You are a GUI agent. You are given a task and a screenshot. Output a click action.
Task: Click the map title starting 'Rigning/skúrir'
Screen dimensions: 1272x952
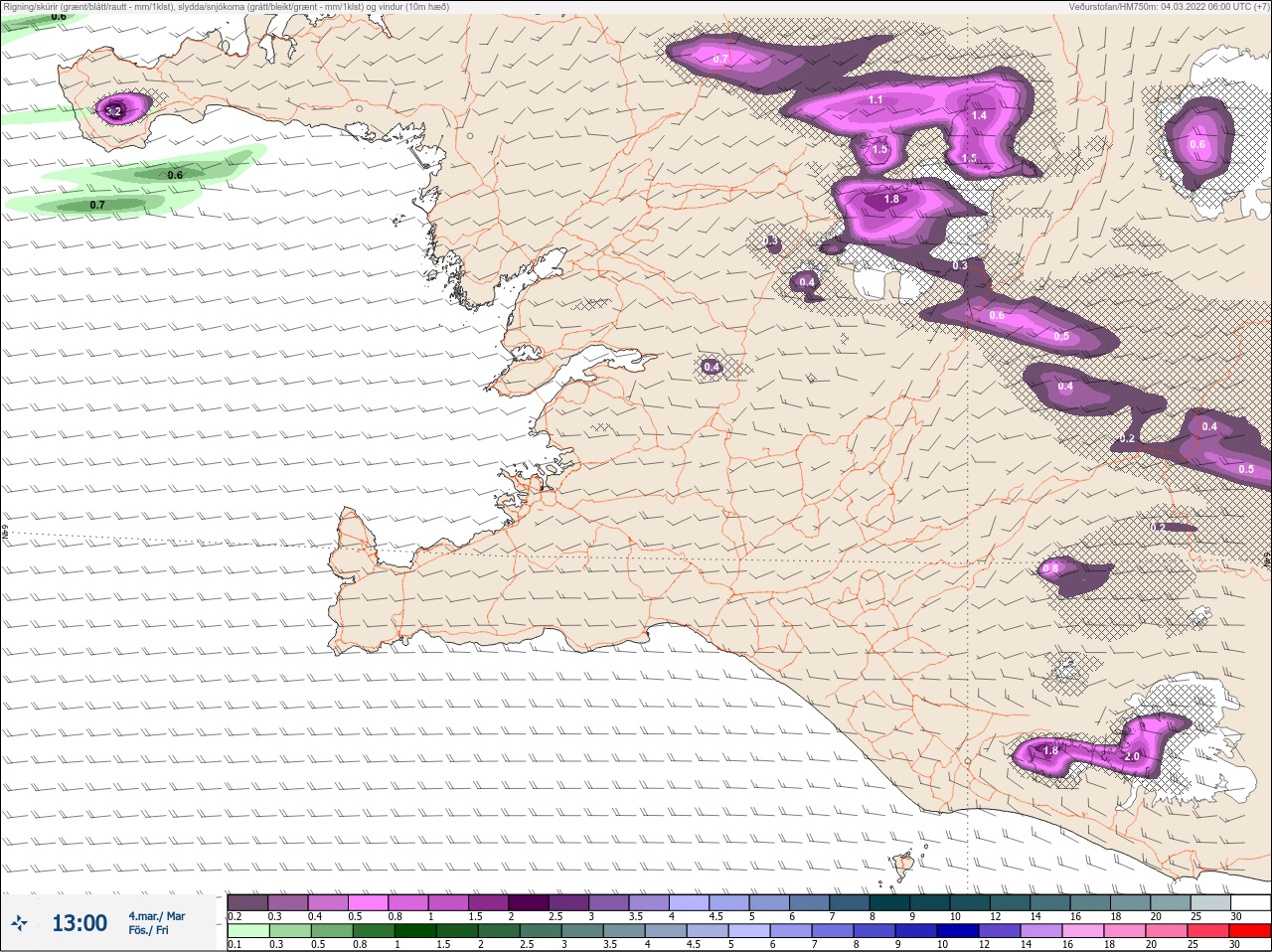pos(227,7)
